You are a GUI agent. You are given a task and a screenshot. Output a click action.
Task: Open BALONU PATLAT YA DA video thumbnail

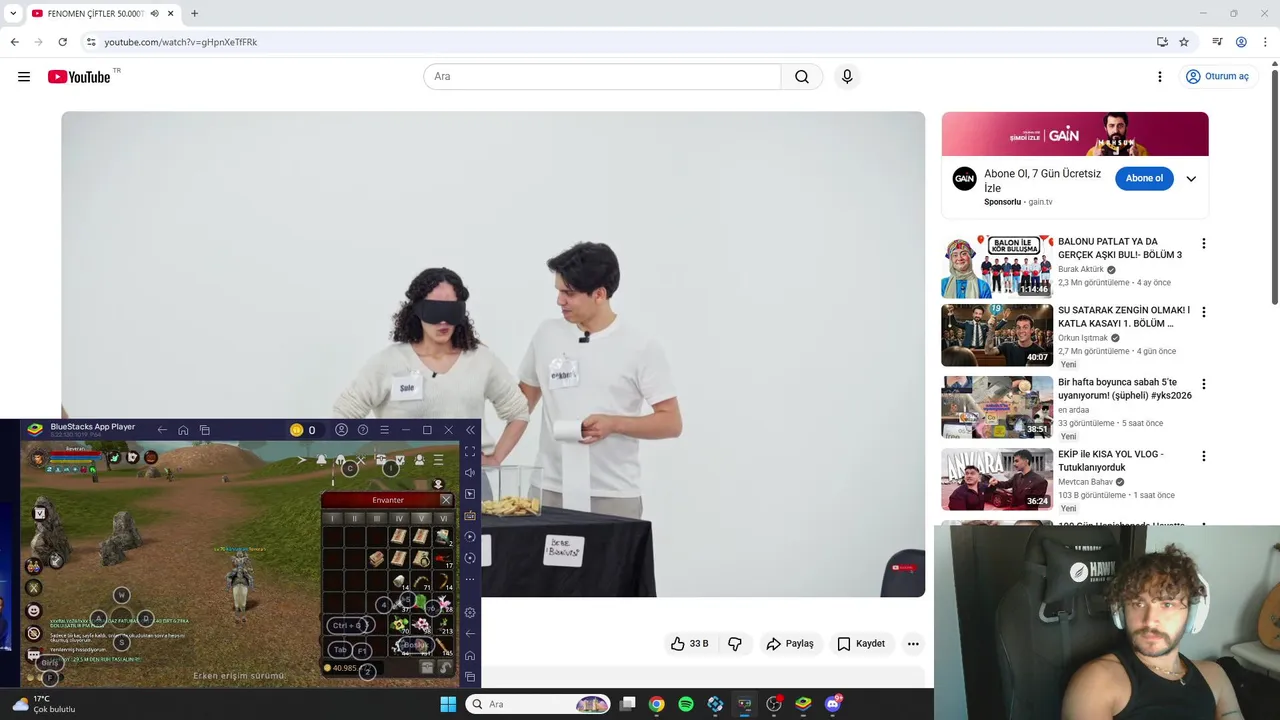997,267
